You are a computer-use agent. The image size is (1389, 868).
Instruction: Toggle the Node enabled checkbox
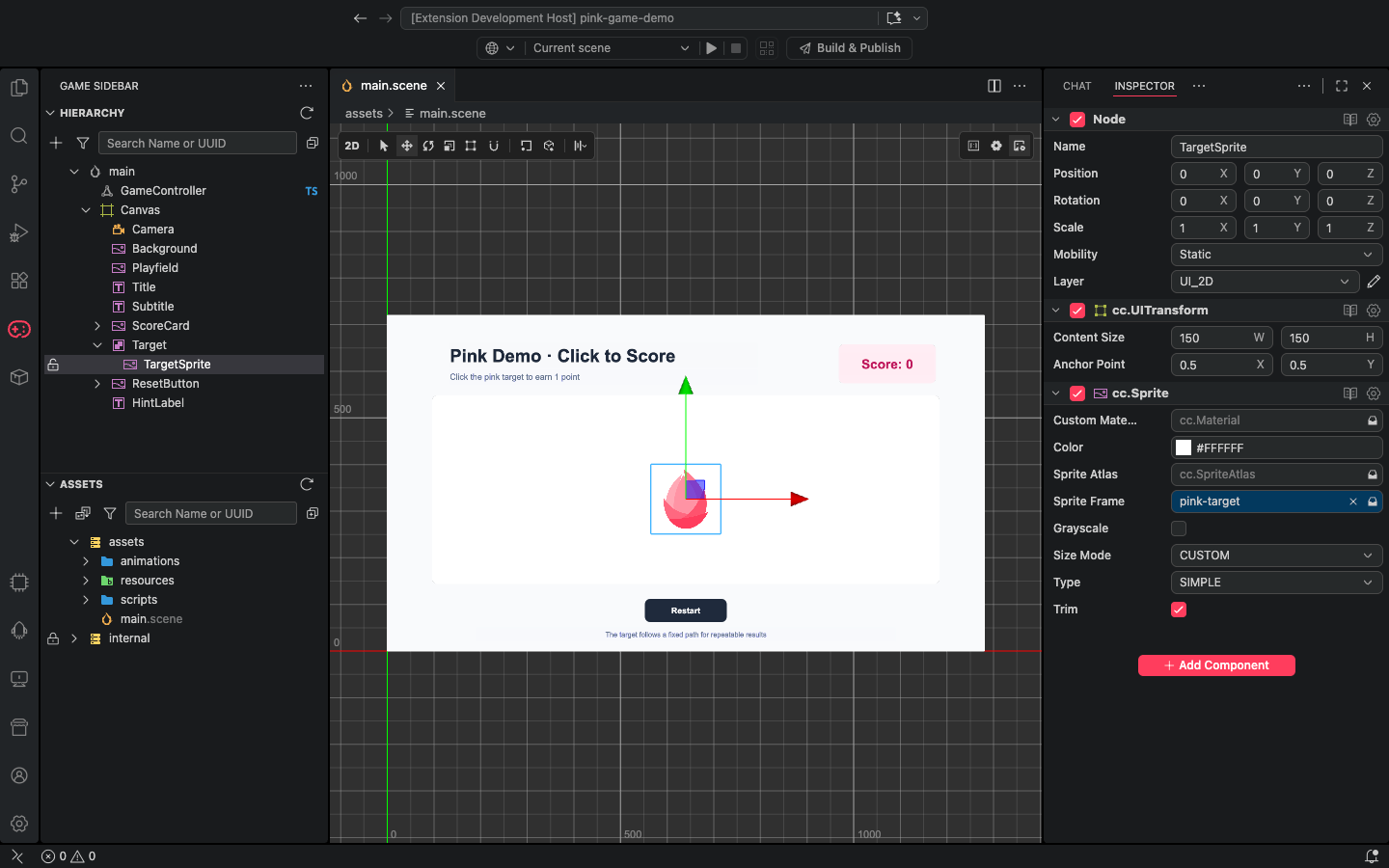tap(1077, 120)
